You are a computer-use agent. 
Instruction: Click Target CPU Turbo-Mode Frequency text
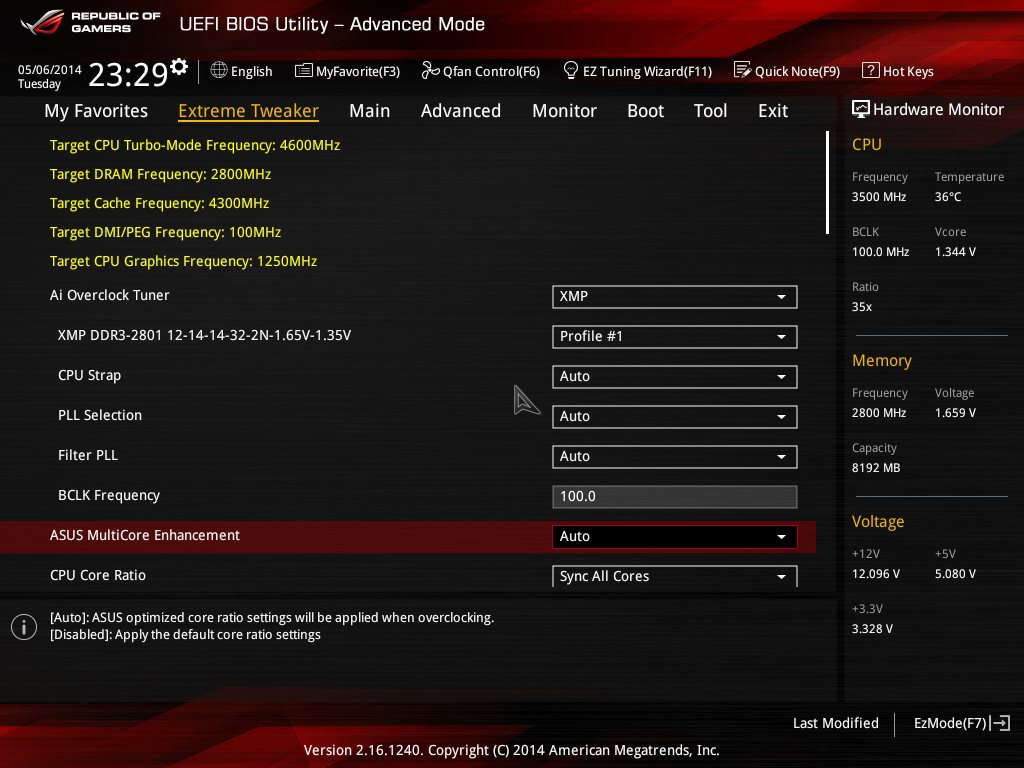point(195,145)
